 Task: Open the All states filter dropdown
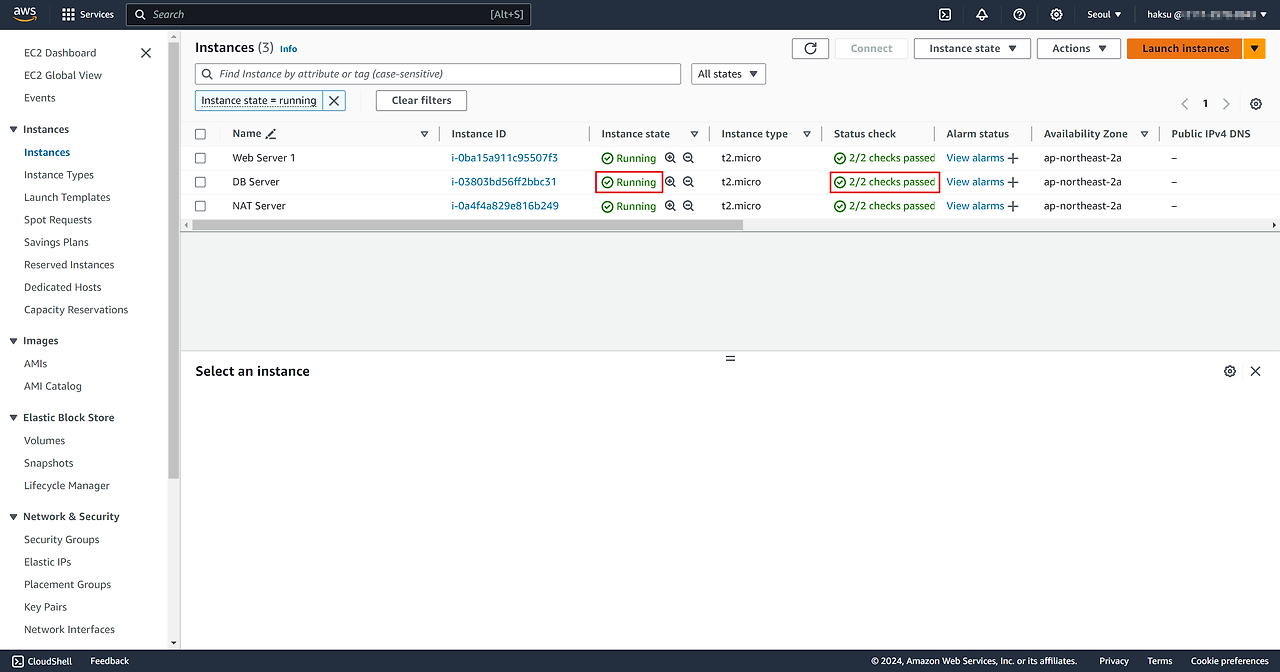coord(728,74)
